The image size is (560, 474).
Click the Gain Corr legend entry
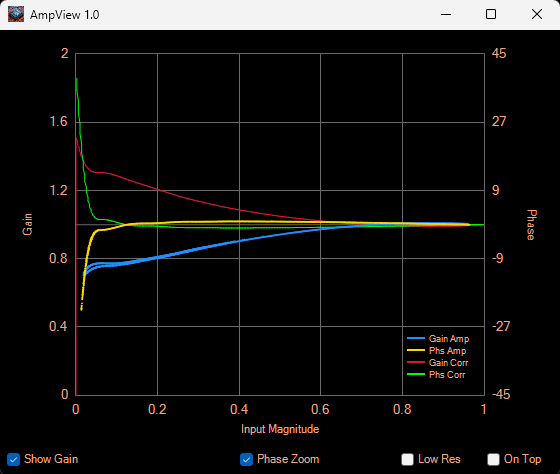coord(448,363)
